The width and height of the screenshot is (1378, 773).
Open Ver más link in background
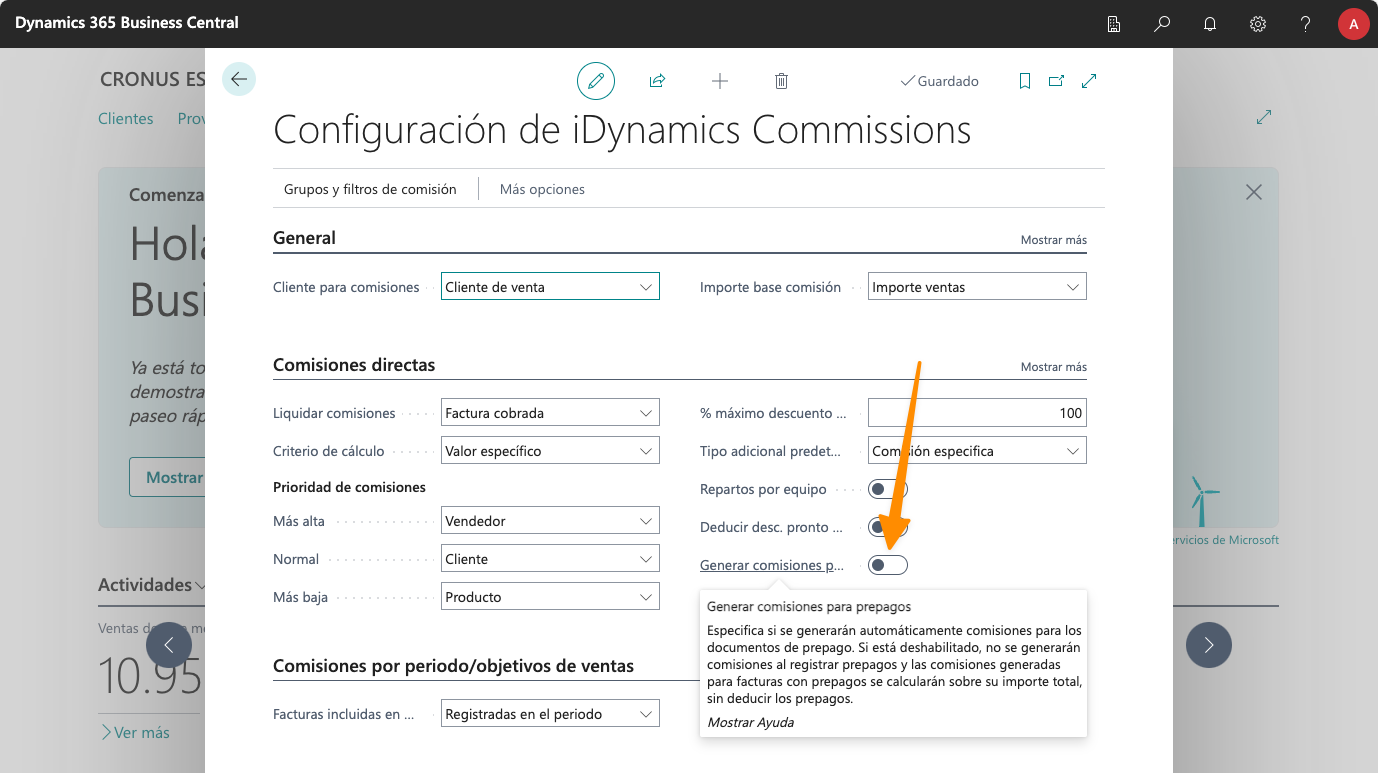[135, 732]
